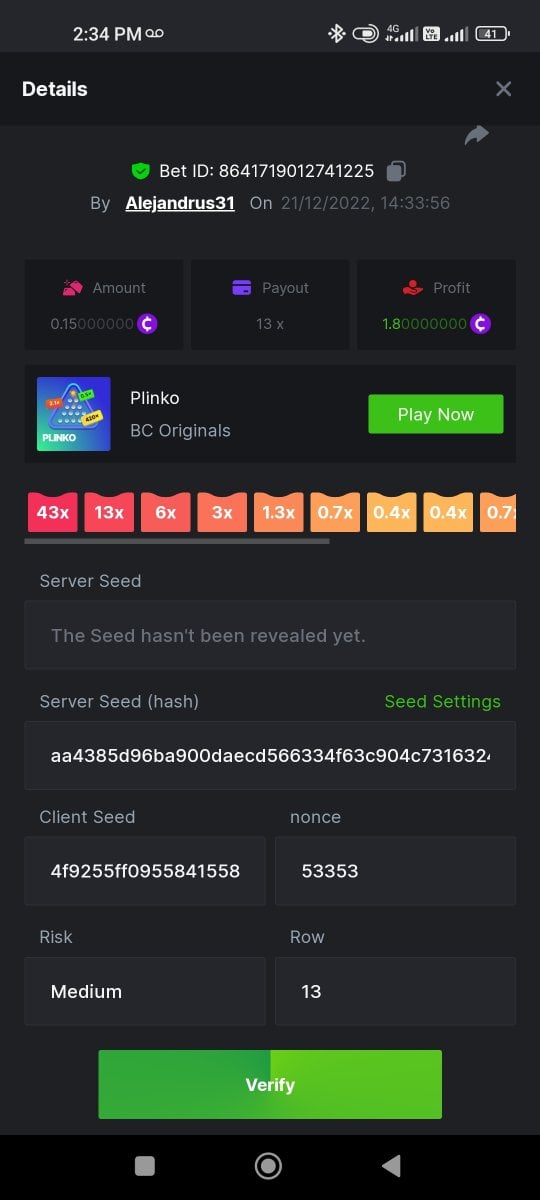
Task: Copy the Bet ID with copy icon
Action: coord(396,171)
